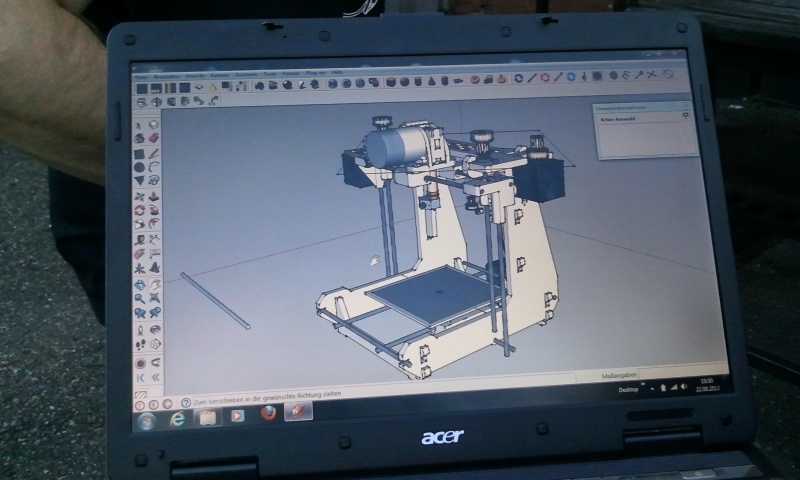800x480 pixels.
Task: Open the Kamera menu
Action: pyautogui.click(x=218, y=73)
